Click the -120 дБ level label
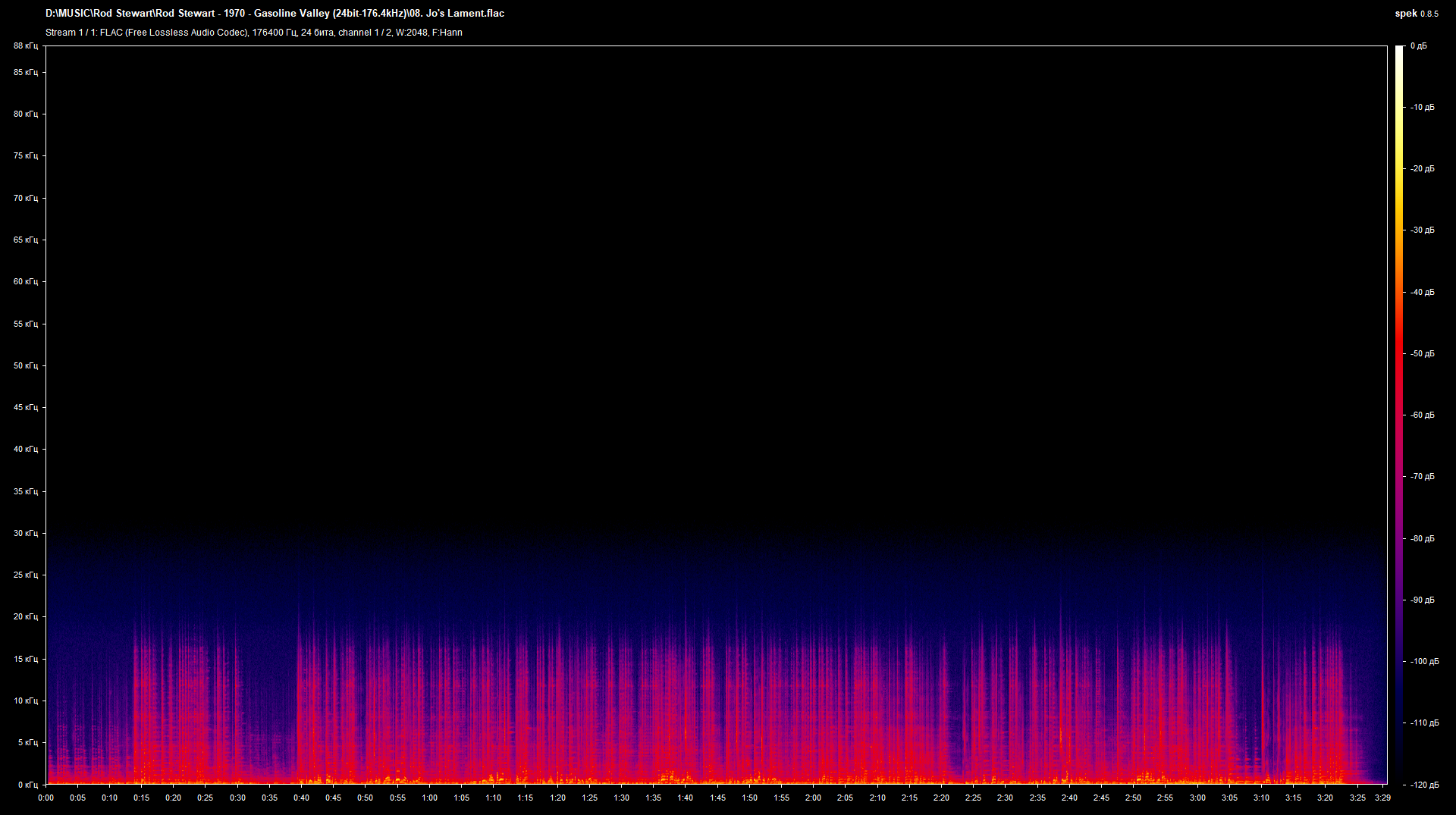Image resolution: width=1456 pixels, height=815 pixels. pos(1424,785)
